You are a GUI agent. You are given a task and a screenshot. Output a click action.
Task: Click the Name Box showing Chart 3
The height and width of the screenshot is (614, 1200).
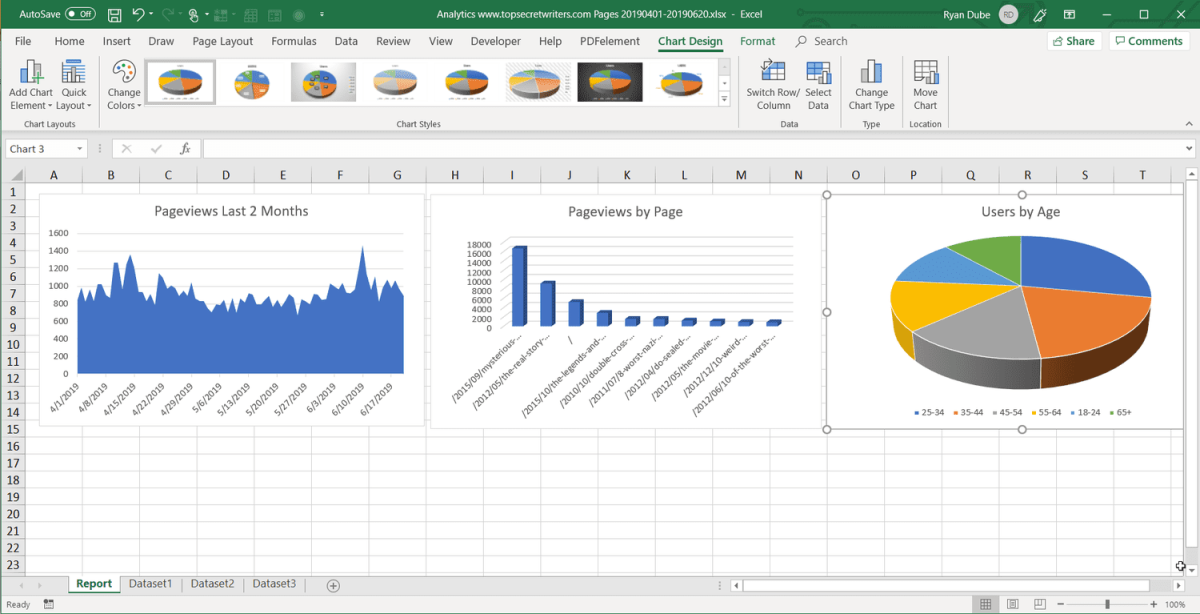(x=40, y=149)
